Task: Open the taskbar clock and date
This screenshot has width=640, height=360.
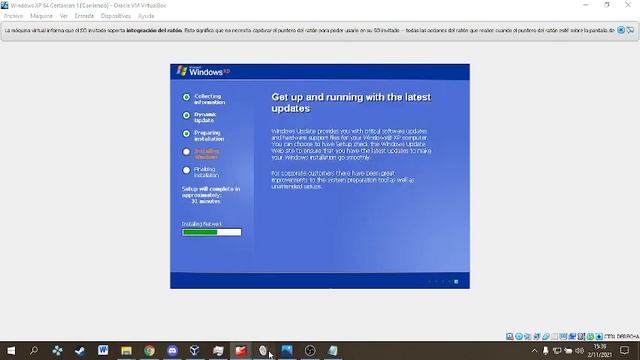Action: coord(600,351)
